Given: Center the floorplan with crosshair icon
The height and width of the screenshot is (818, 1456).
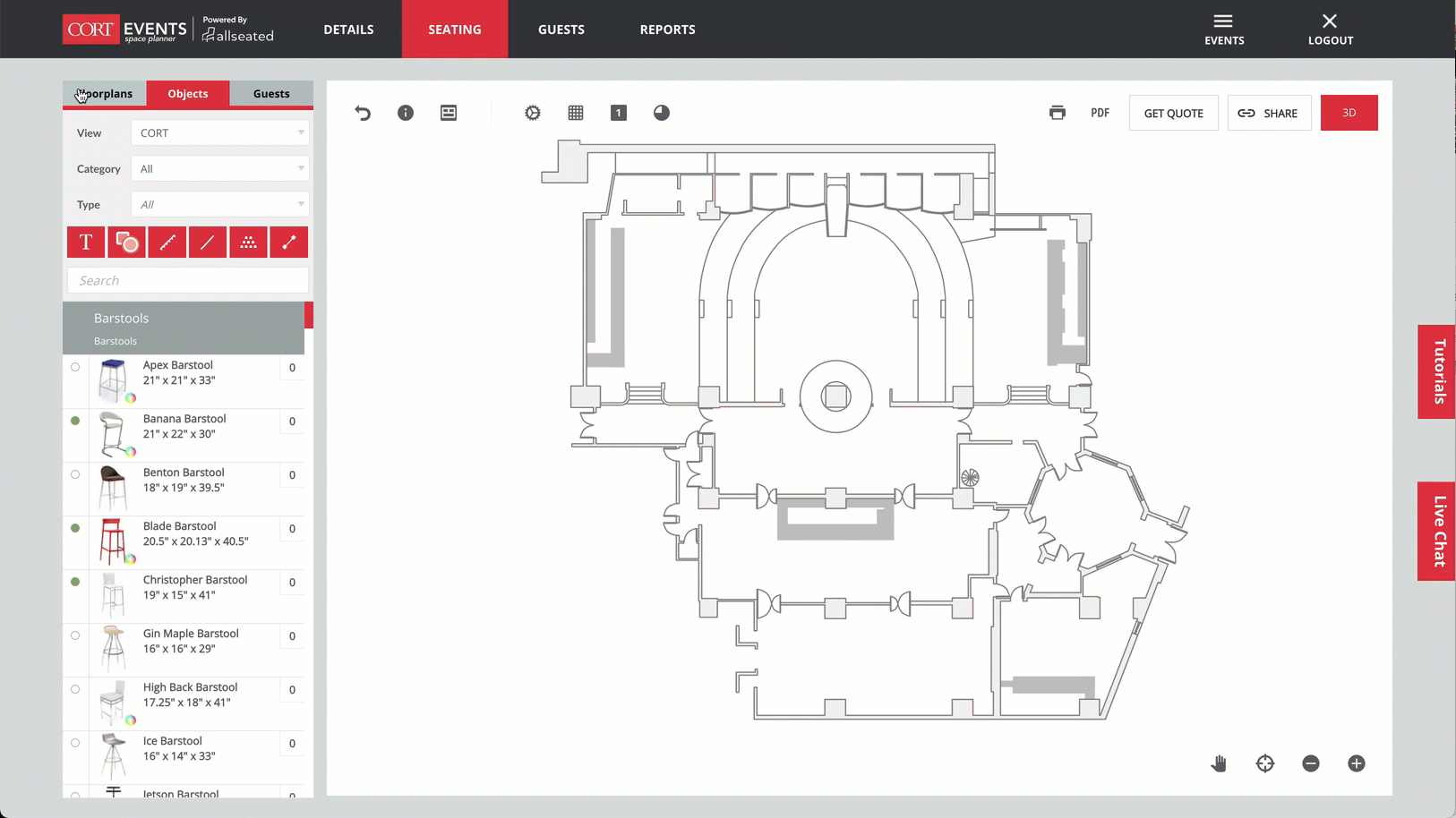Looking at the screenshot, I should pyautogui.click(x=1265, y=763).
